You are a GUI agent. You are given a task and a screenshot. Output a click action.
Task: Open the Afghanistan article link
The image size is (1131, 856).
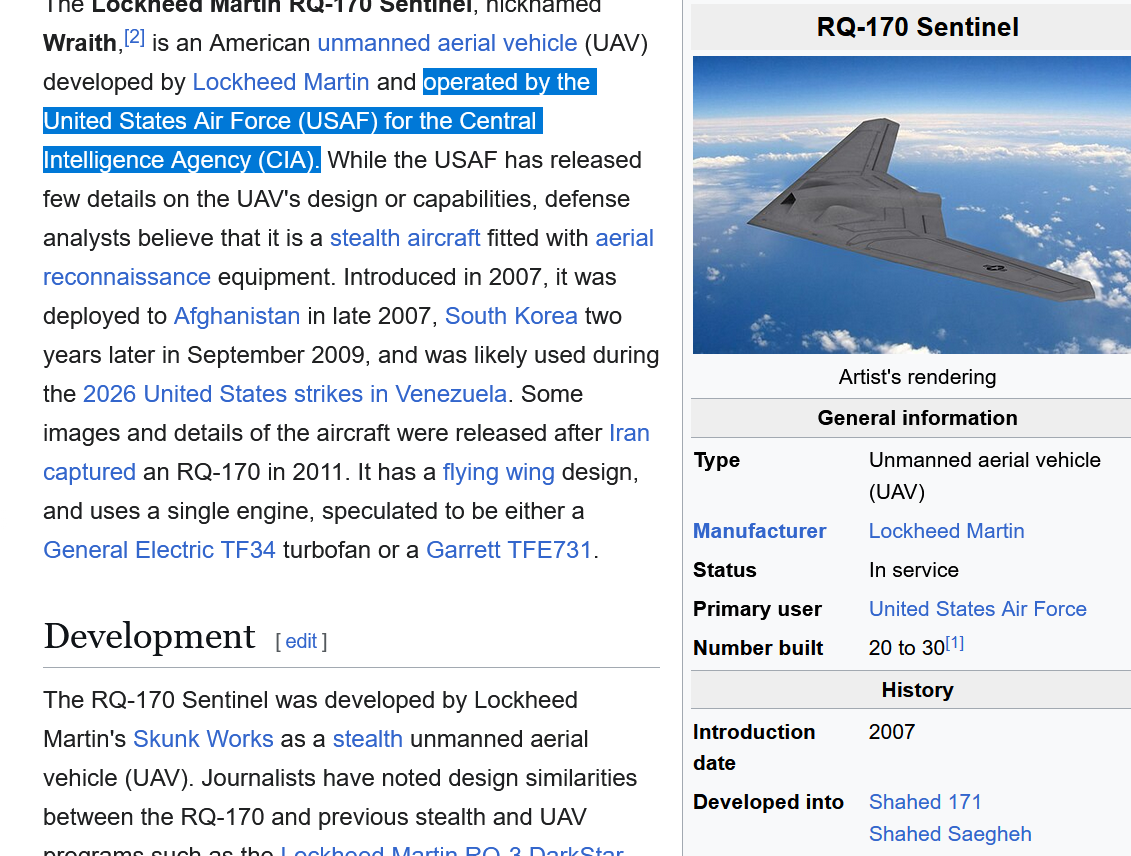tap(237, 316)
